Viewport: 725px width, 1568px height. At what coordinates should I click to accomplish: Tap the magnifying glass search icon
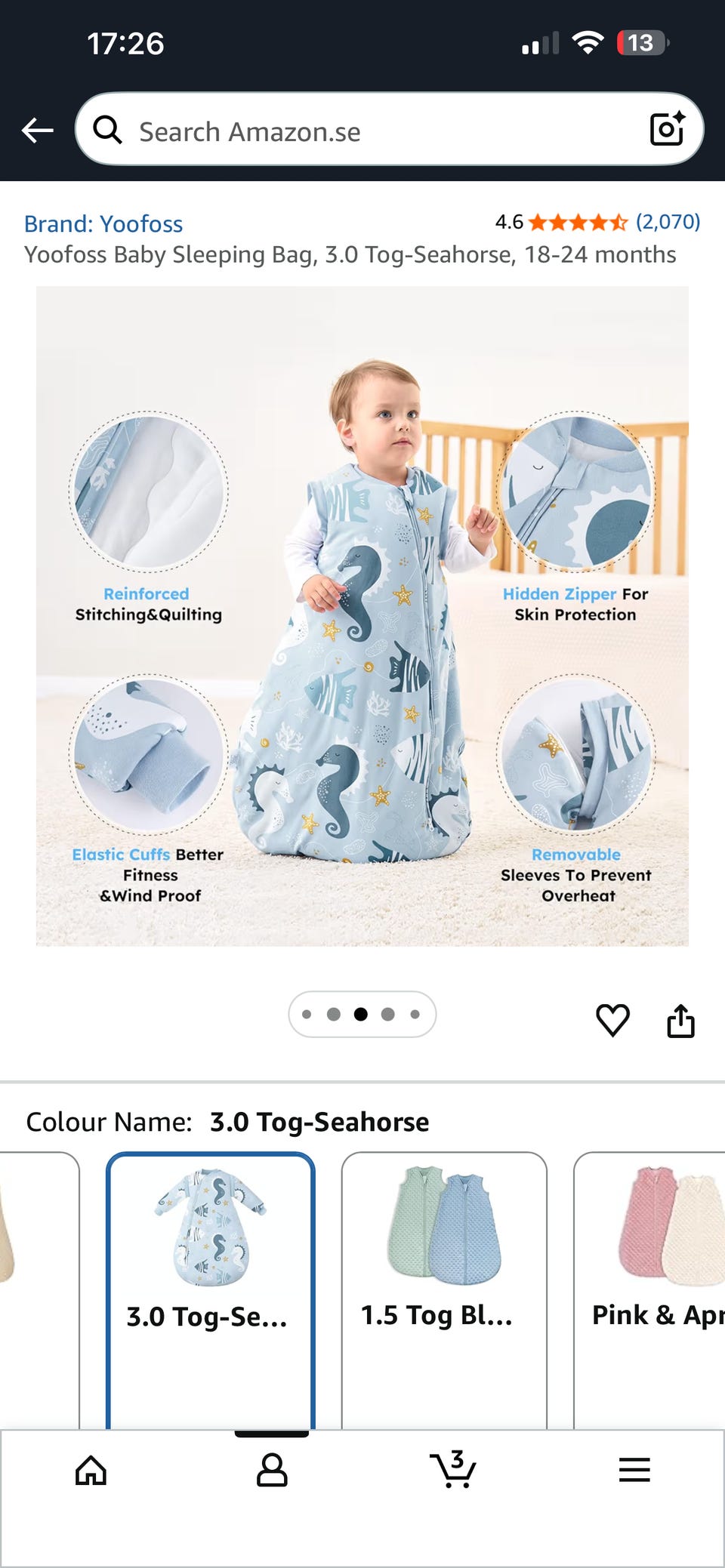click(x=107, y=130)
